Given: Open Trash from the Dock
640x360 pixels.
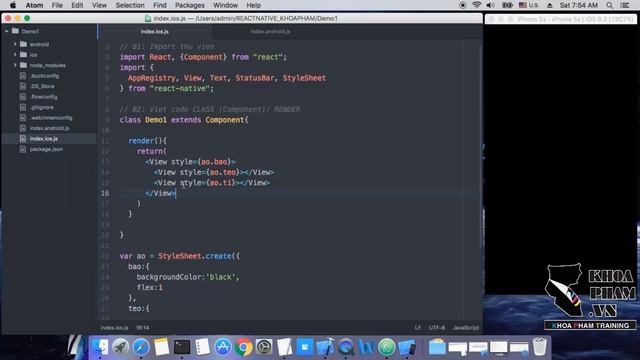Looking at the screenshot, I should click(x=539, y=347).
